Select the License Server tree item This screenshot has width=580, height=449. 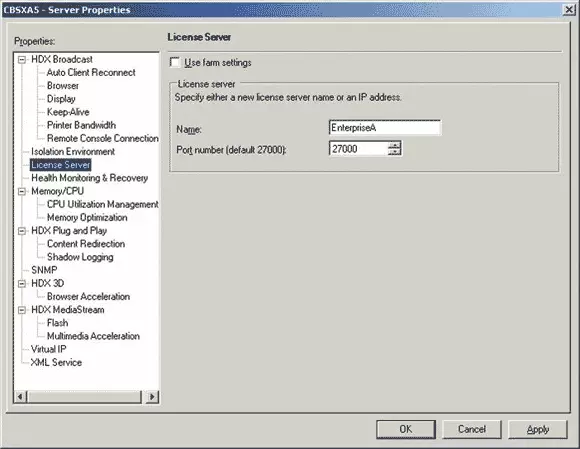61,165
